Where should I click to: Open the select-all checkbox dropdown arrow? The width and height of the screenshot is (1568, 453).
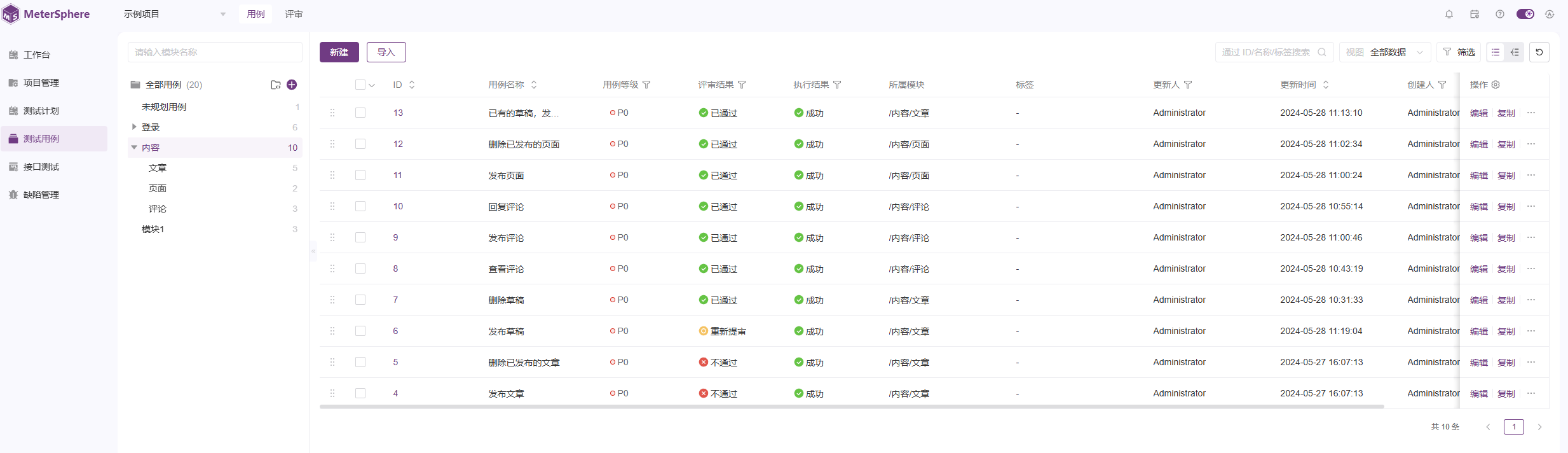372,85
